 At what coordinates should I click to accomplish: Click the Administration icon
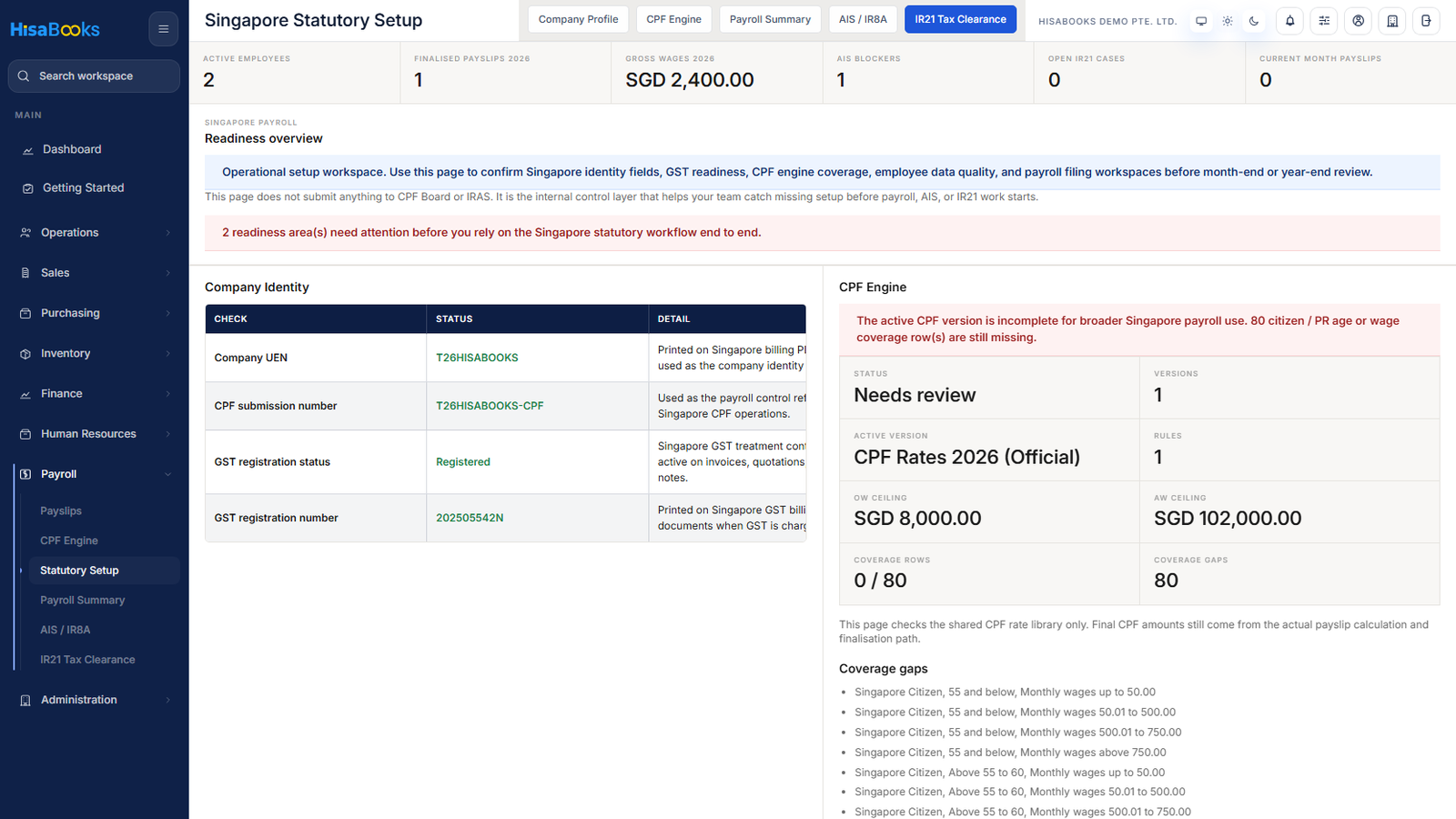coord(25,700)
